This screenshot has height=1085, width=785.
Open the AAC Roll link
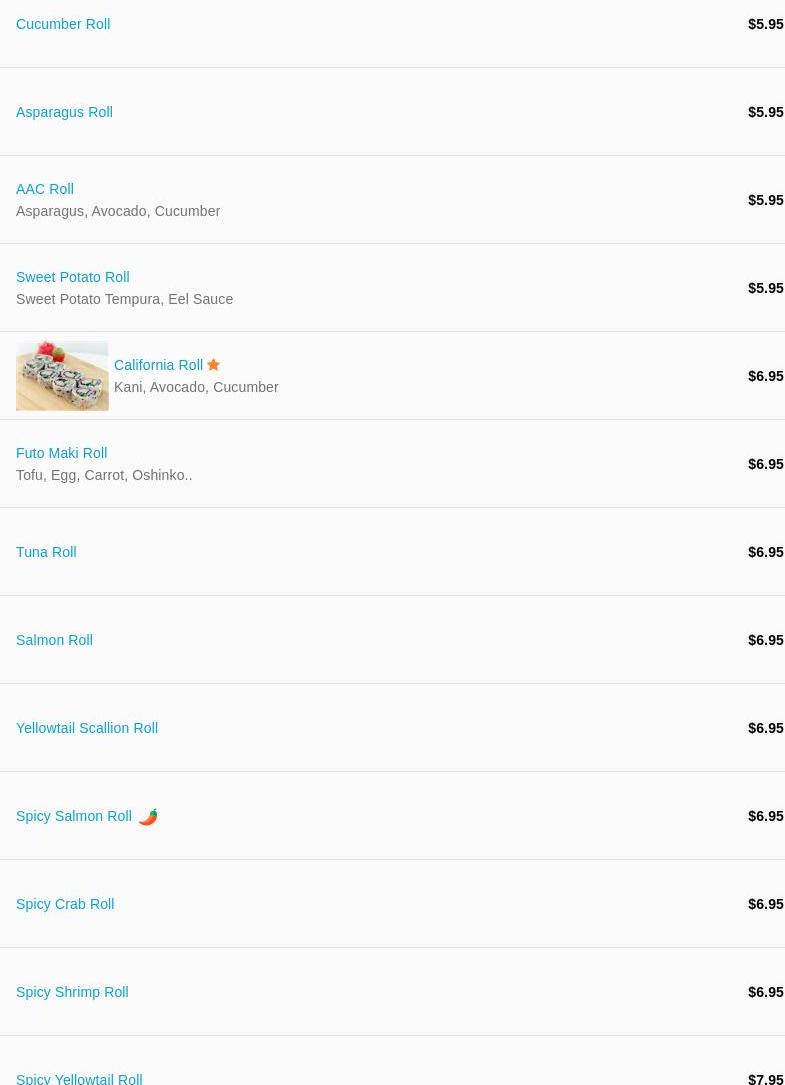click(45, 189)
